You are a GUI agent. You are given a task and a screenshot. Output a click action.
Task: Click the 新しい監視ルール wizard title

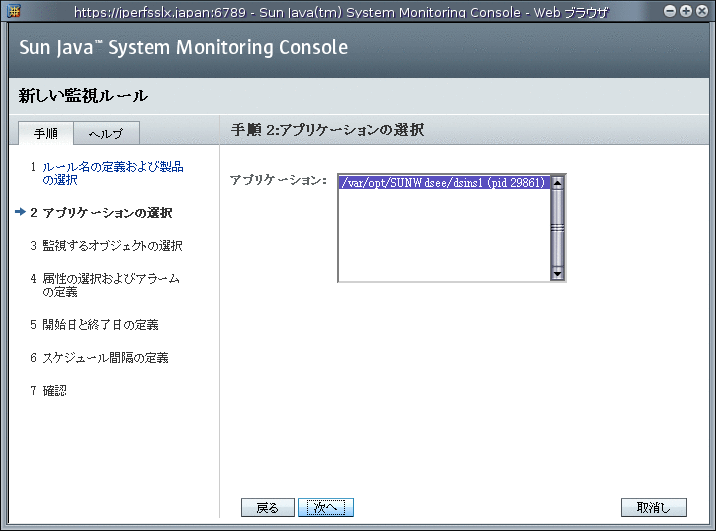point(83,96)
